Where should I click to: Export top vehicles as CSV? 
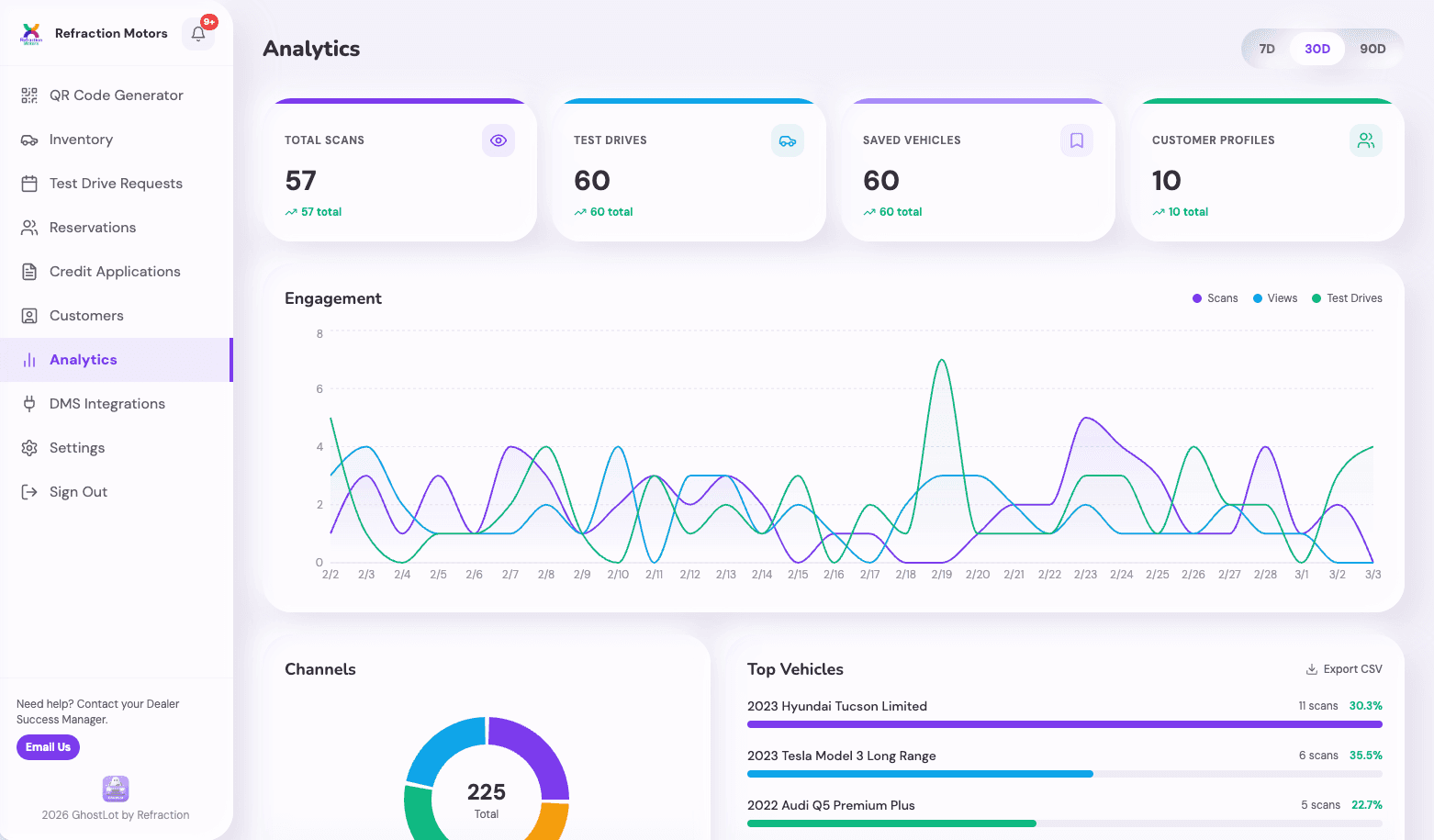[1344, 669]
